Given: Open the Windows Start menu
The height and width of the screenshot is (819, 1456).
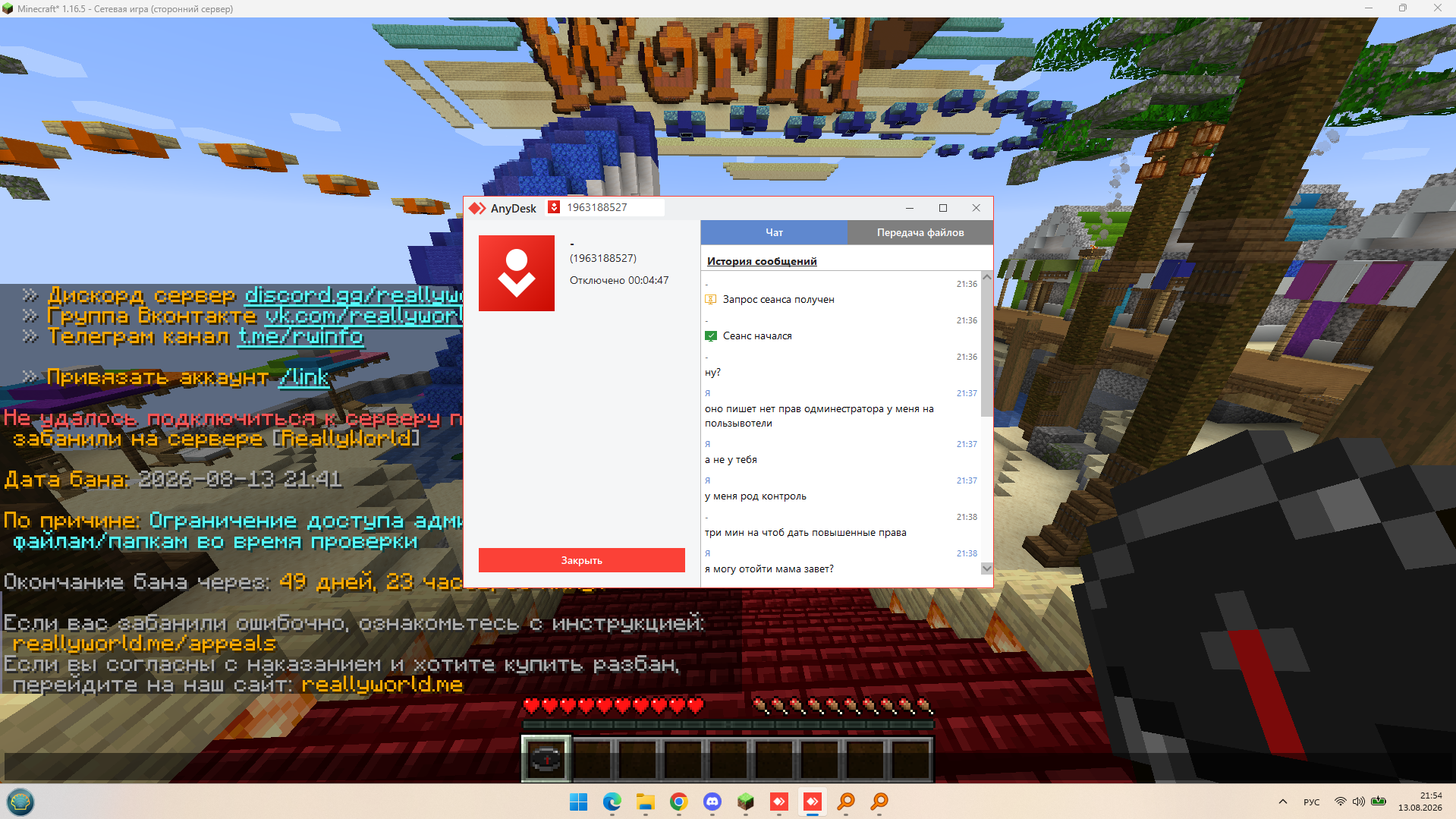Looking at the screenshot, I should [578, 802].
